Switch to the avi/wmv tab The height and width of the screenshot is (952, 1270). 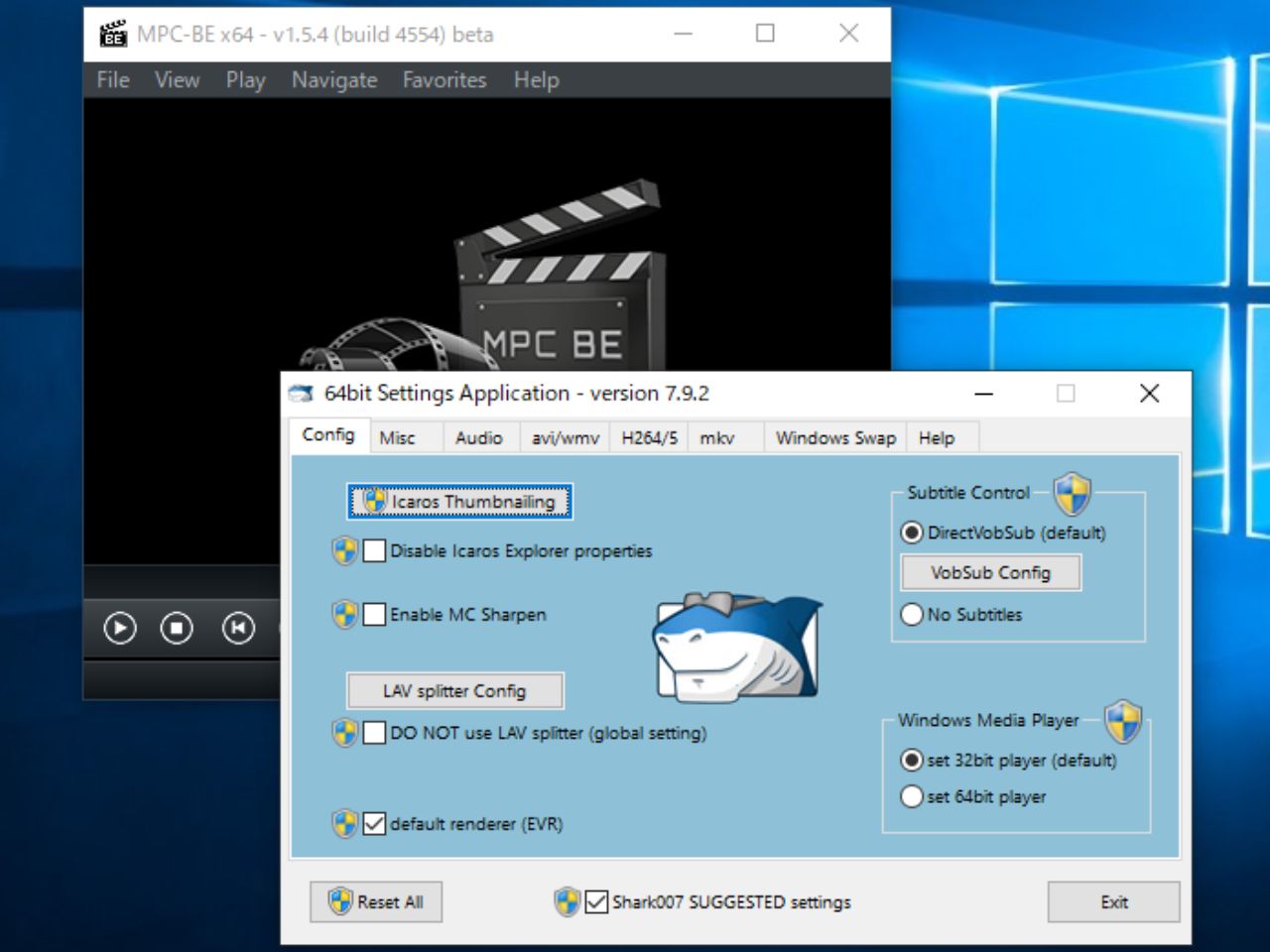[x=566, y=438]
